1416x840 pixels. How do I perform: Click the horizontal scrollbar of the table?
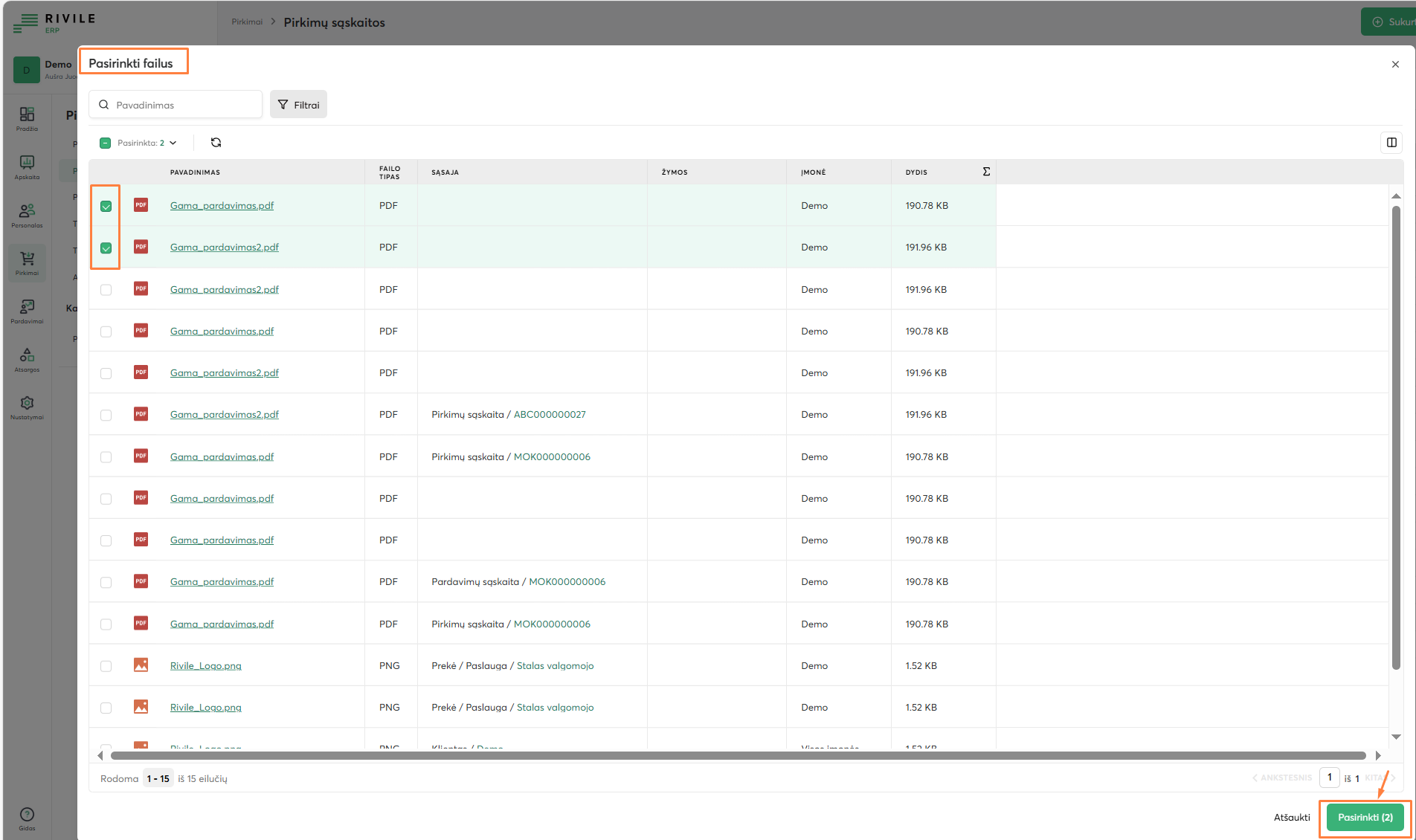tap(738, 756)
